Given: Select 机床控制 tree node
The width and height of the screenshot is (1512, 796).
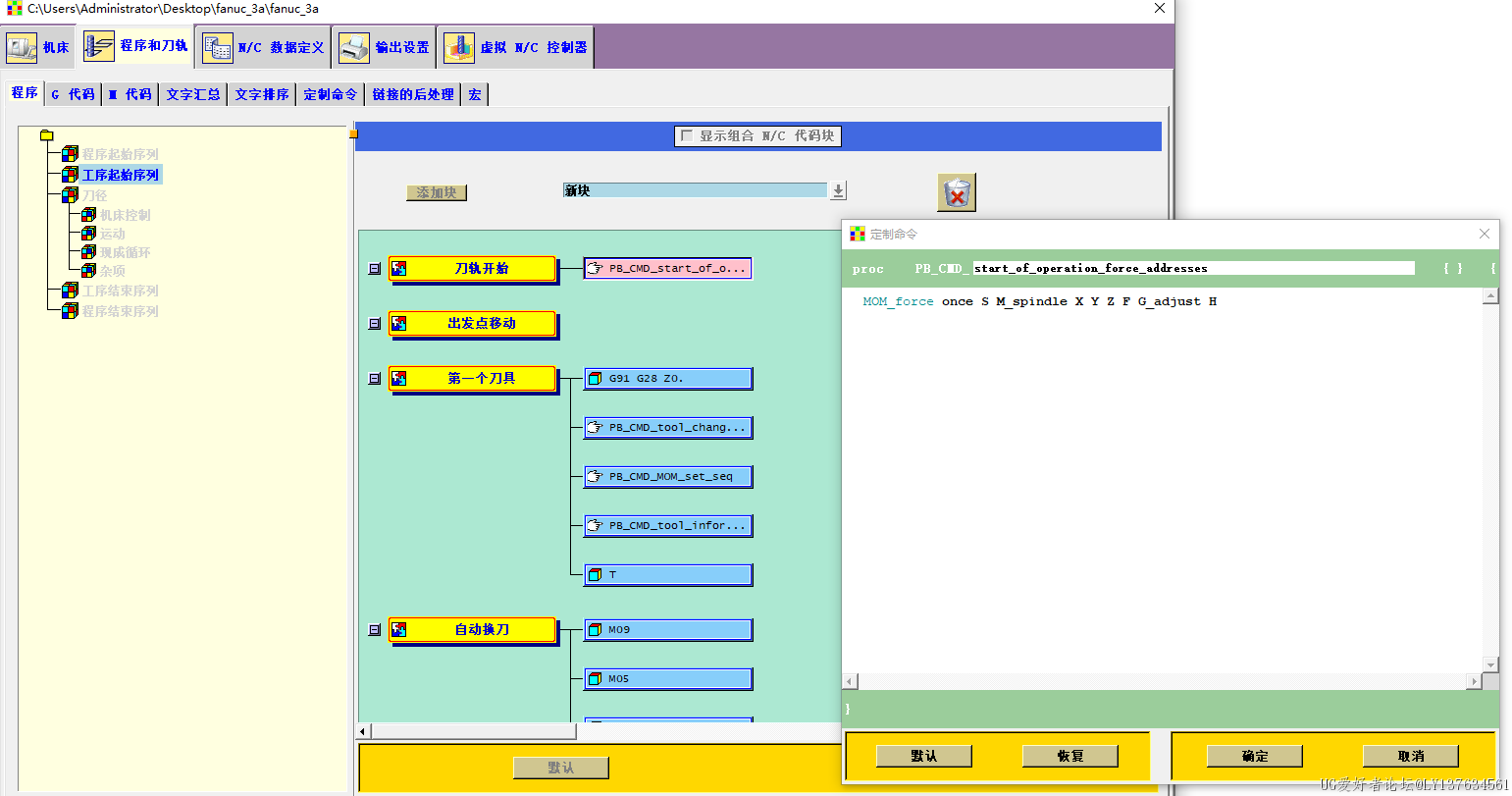Looking at the screenshot, I should coord(125,215).
